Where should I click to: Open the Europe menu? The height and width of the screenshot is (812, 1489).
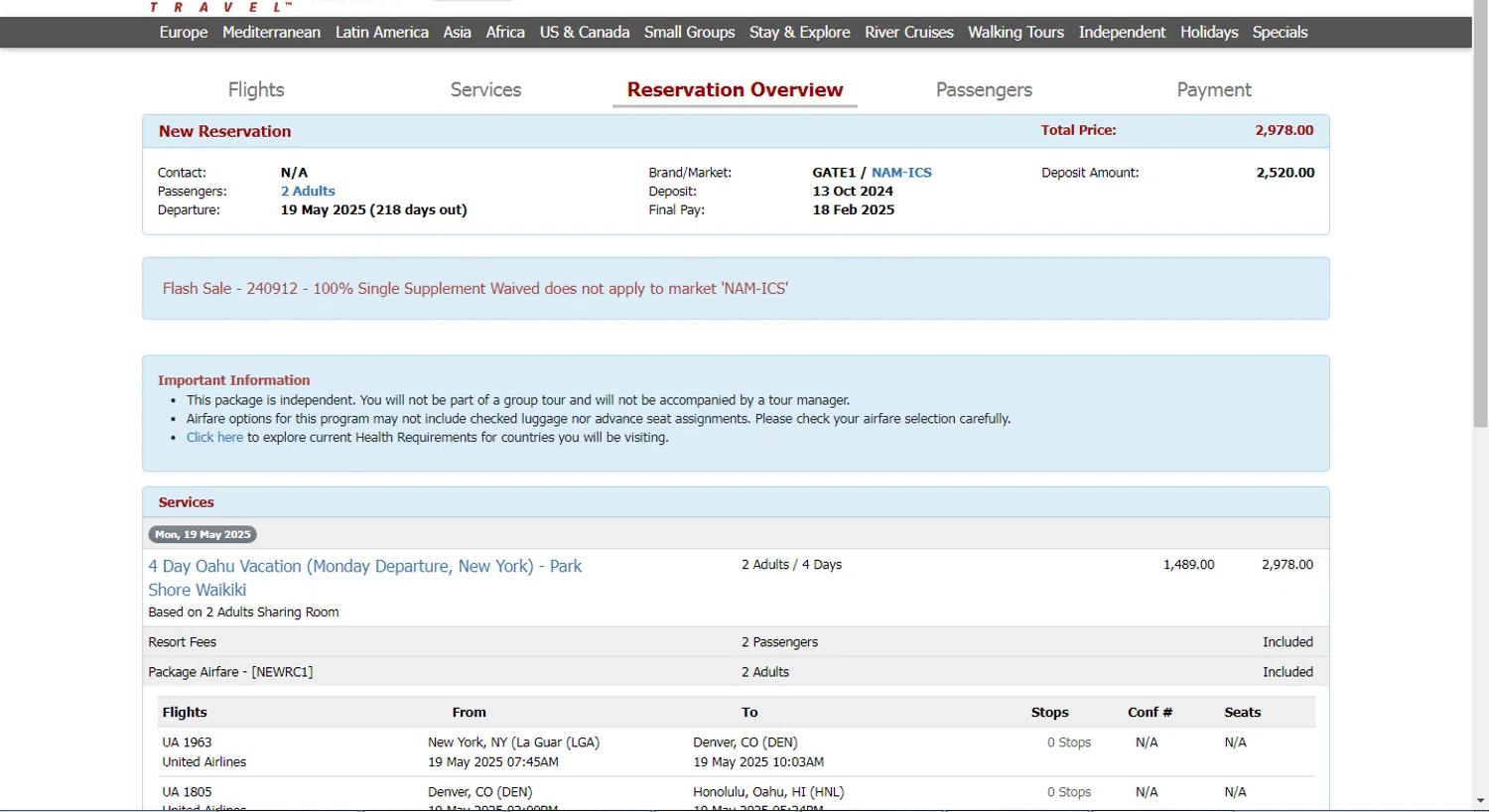[184, 32]
